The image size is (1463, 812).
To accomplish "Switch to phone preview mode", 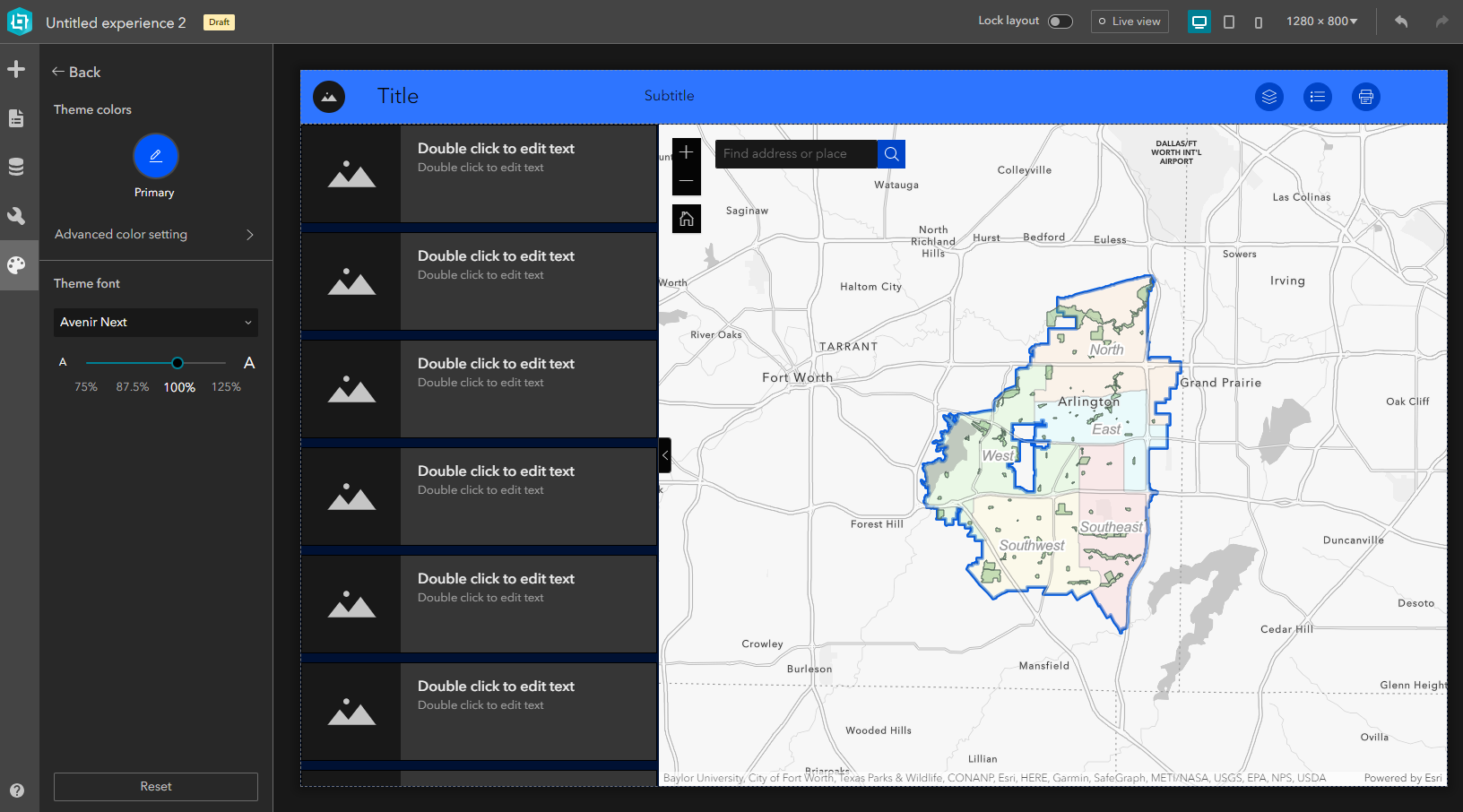I will point(1259,20).
